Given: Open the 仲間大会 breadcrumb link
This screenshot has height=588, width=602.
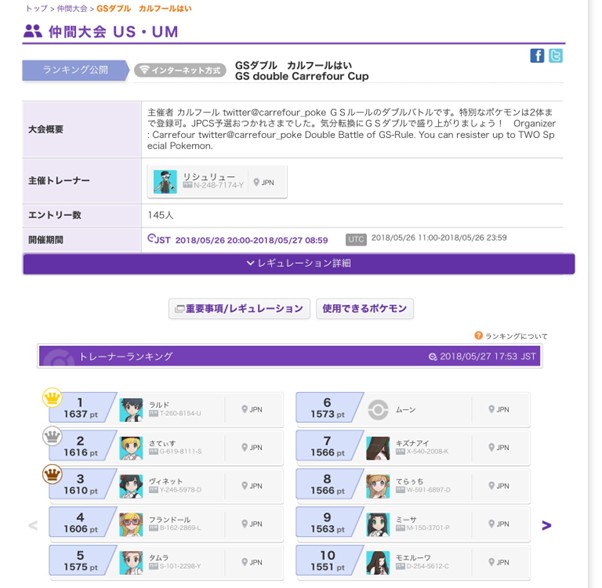Looking at the screenshot, I should pos(72,8).
